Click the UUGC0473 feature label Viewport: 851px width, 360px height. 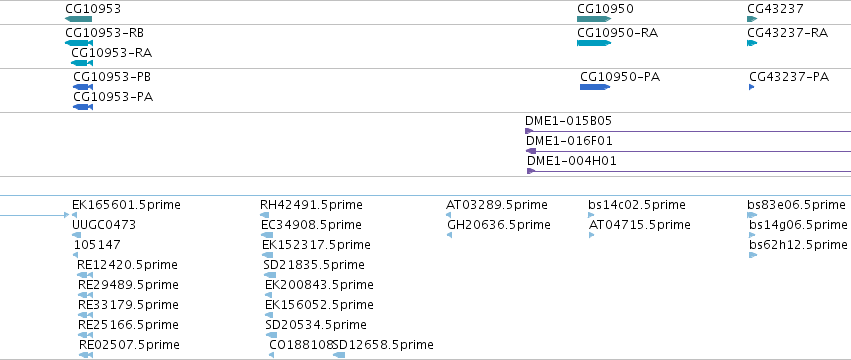(x=104, y=225)
